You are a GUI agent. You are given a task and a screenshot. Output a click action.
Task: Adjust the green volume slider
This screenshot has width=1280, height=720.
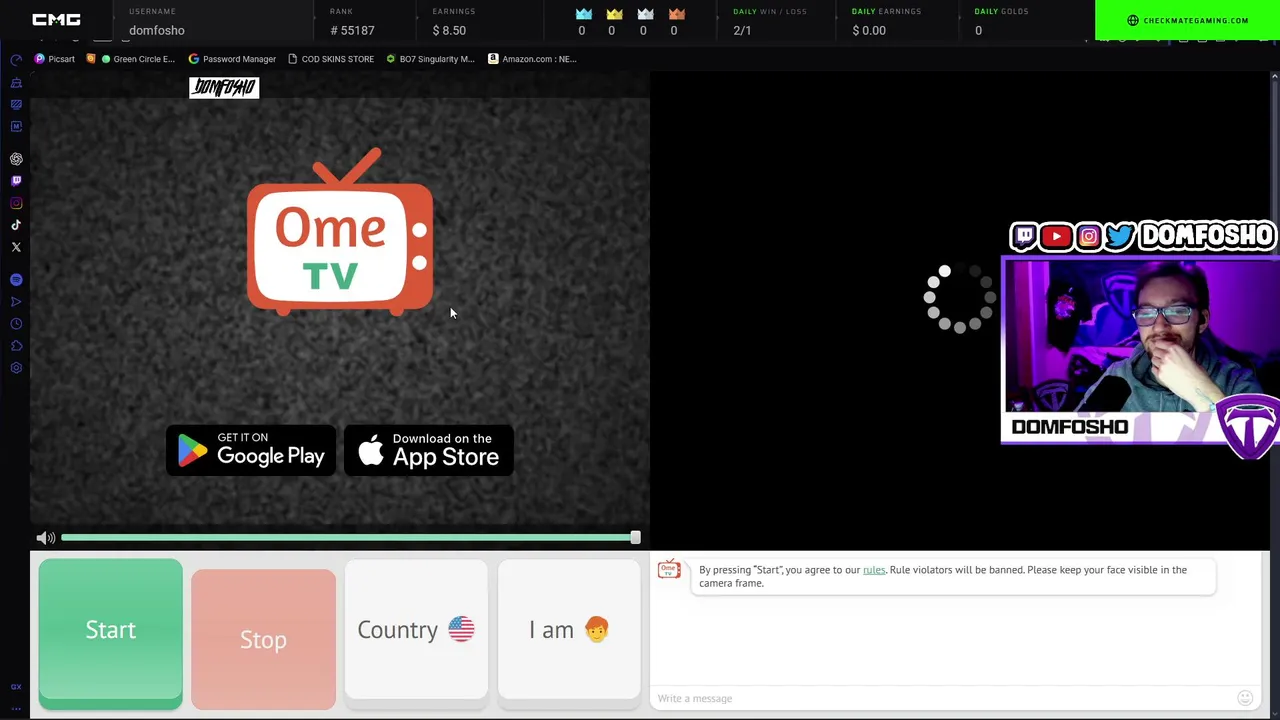pos(350,538)
